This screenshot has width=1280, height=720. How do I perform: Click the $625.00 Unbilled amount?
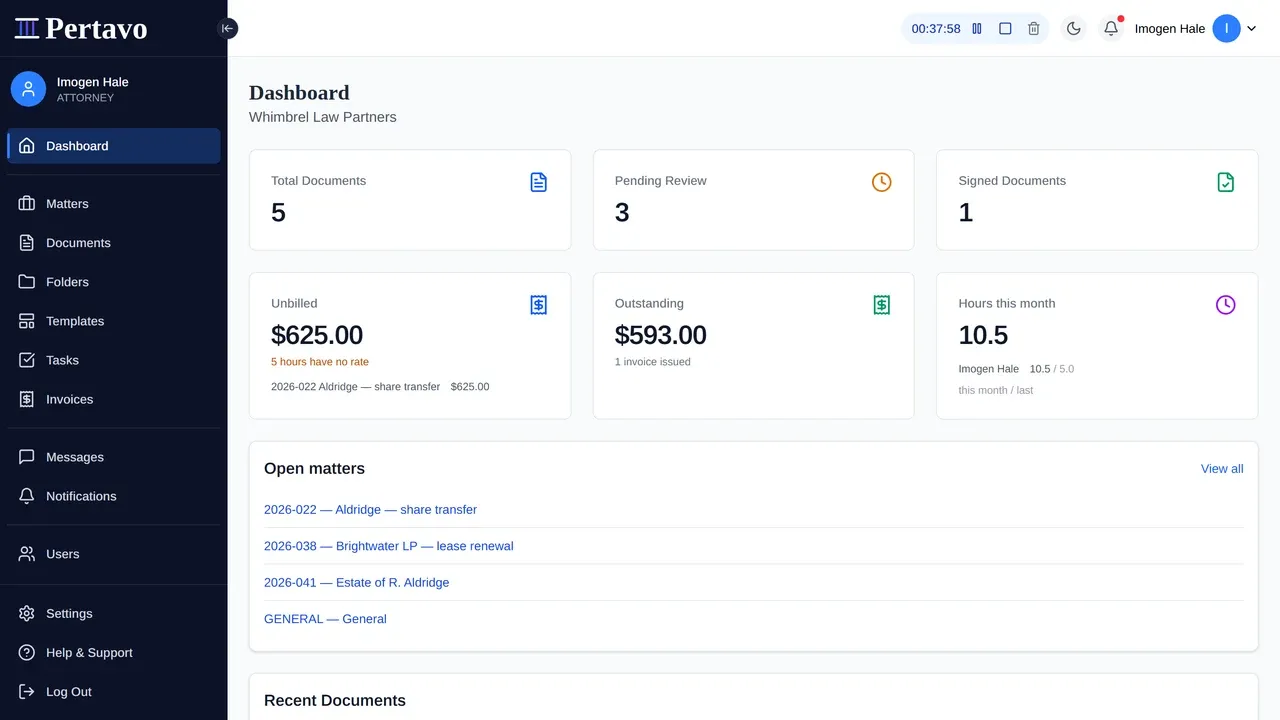(x=317, y=335)
